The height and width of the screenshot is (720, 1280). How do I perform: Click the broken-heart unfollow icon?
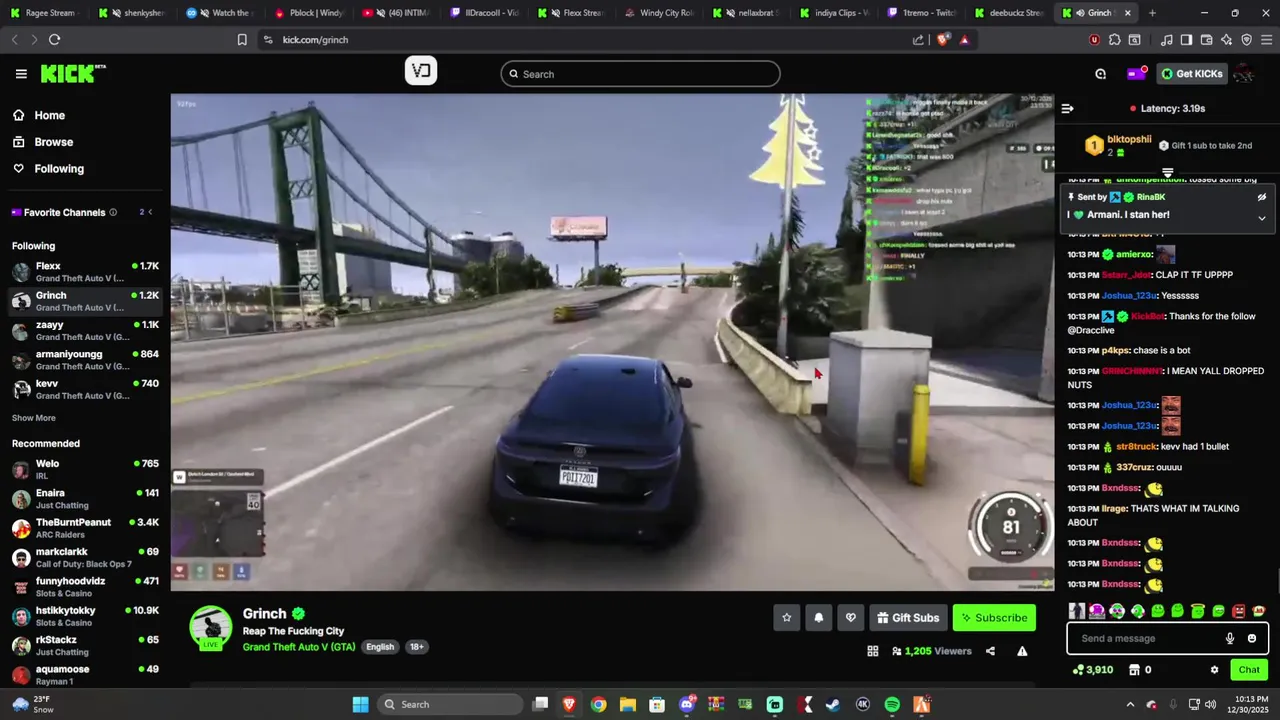click(850, 618)
